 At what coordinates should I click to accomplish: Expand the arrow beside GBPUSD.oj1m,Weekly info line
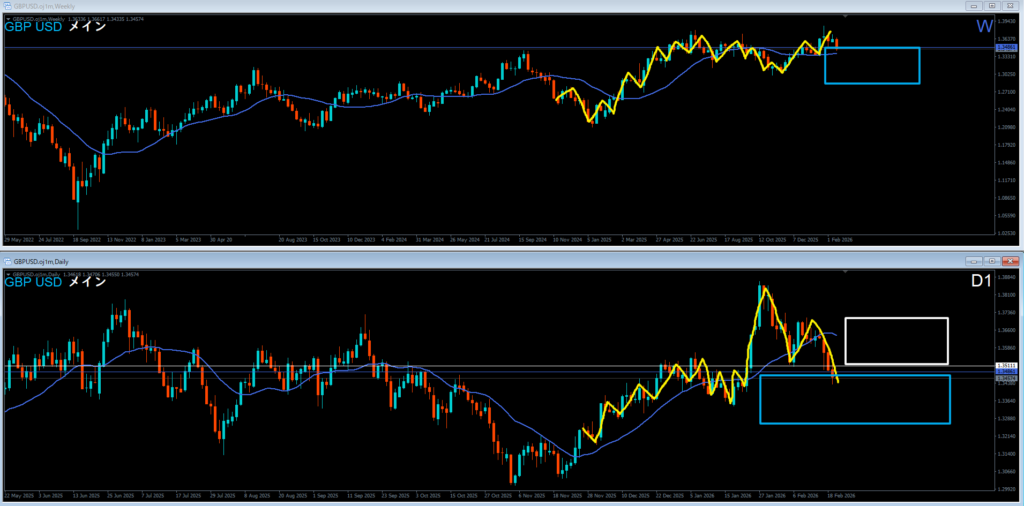pyautogui.click(x=8, y=19)
